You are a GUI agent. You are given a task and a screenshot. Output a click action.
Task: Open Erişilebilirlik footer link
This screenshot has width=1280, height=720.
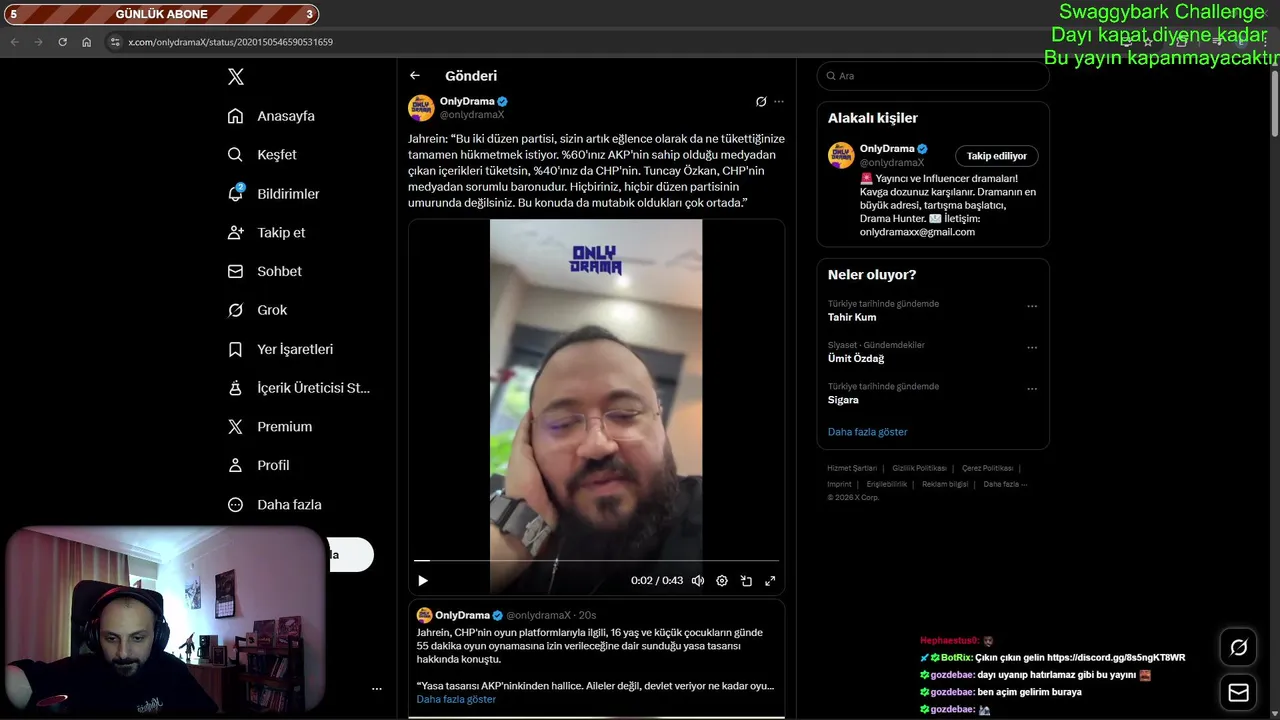click(x=887, y=484)
